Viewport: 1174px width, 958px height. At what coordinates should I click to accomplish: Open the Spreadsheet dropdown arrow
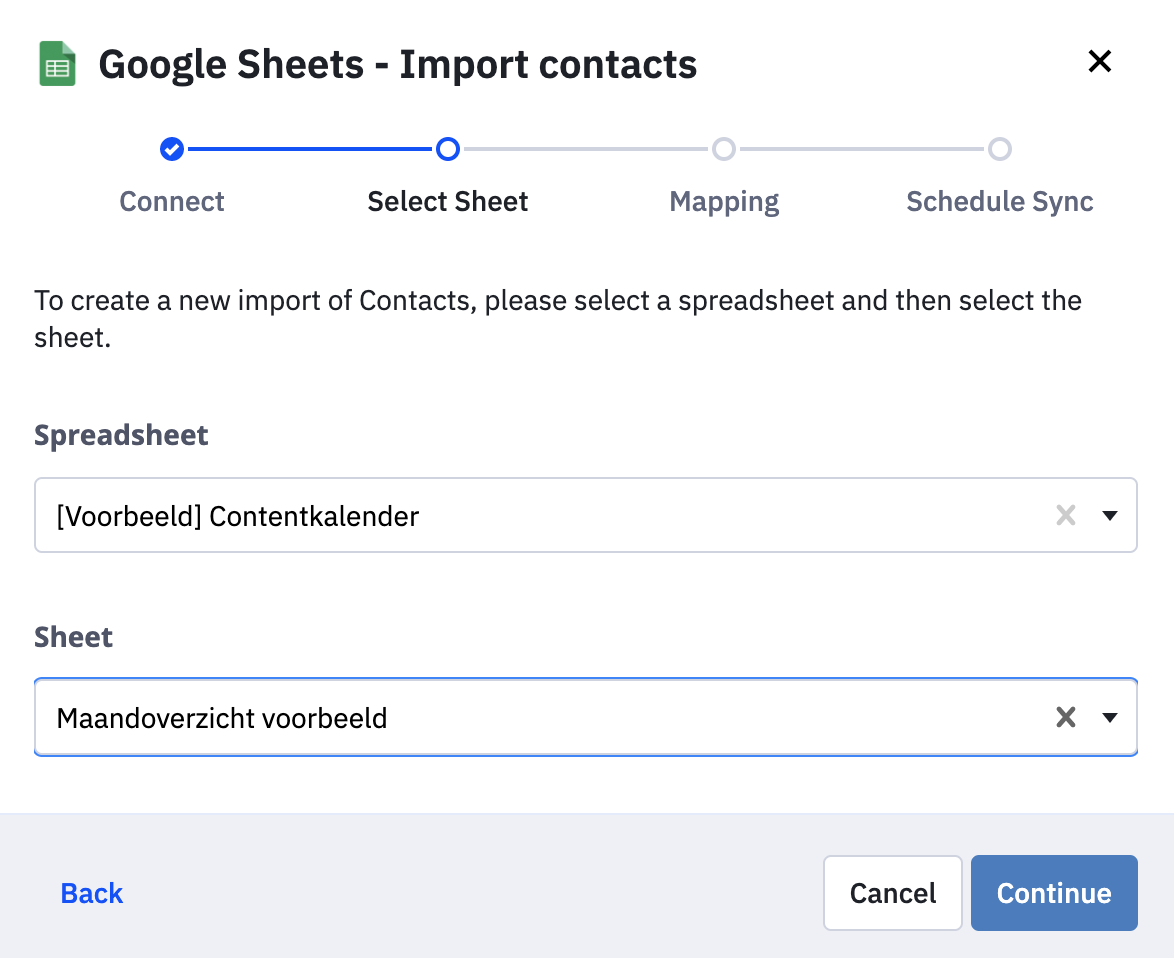(x=1110, y=515)
